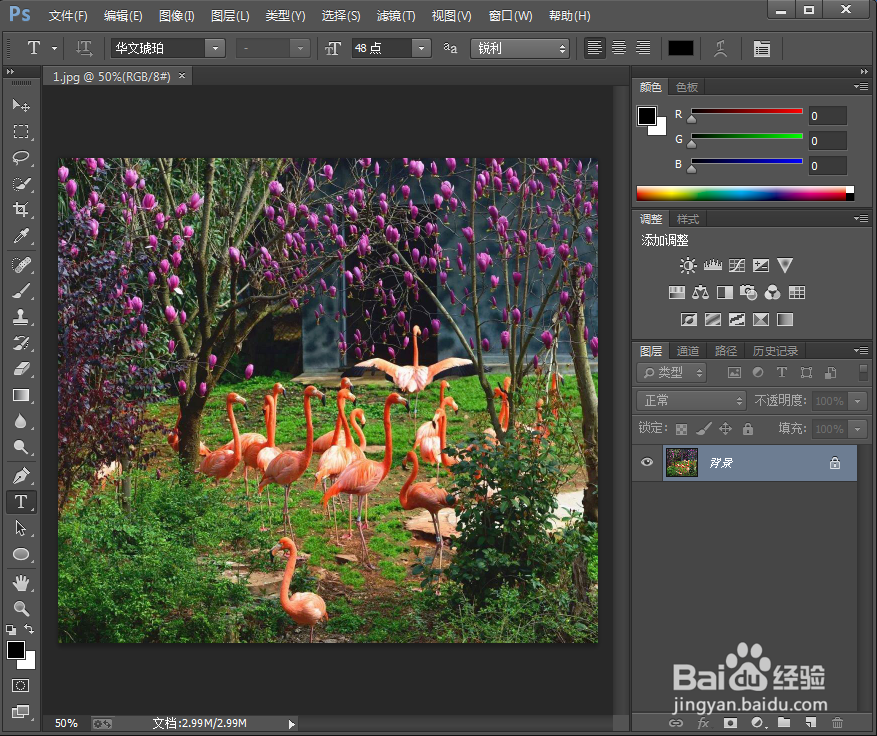Create new layer button
Screen dimensions: 877x736
point(811,723)
